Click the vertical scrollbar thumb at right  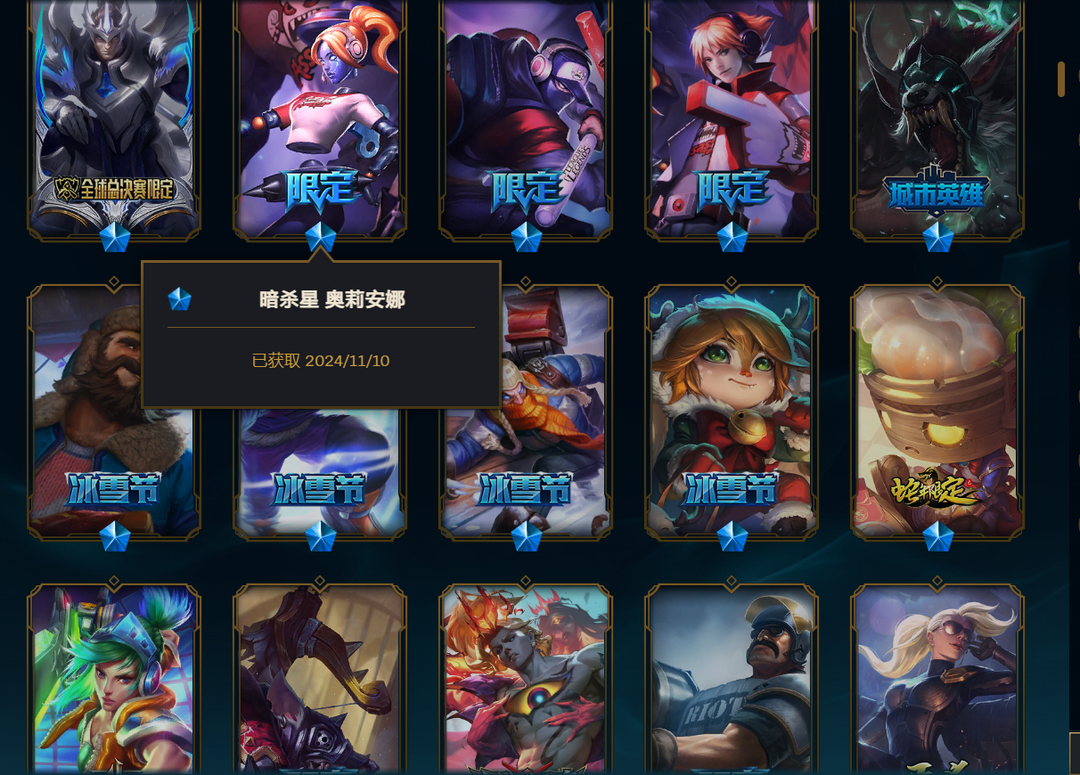[1061, 79]
